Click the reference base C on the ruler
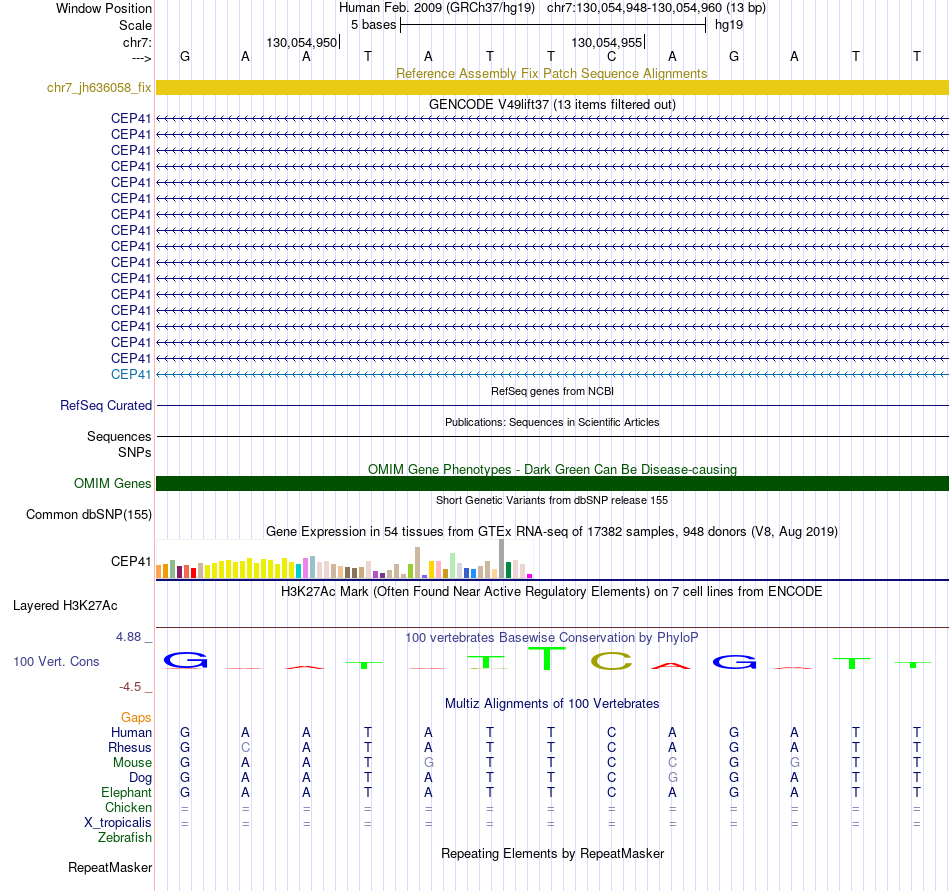 (611, 56)
